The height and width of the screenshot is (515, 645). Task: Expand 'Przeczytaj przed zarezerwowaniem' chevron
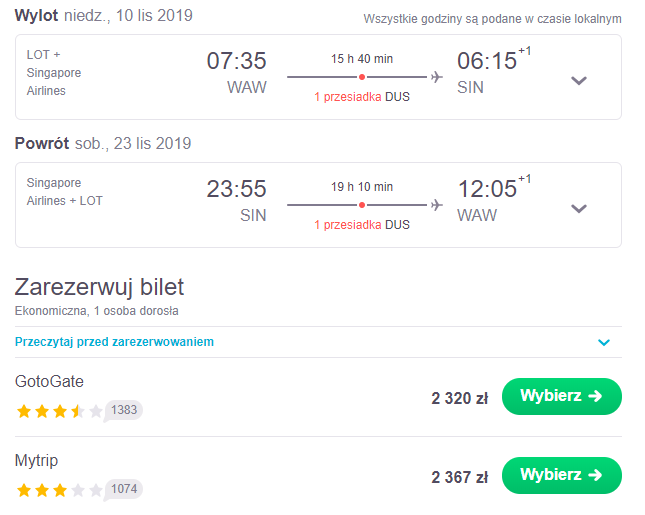(603, 342)
